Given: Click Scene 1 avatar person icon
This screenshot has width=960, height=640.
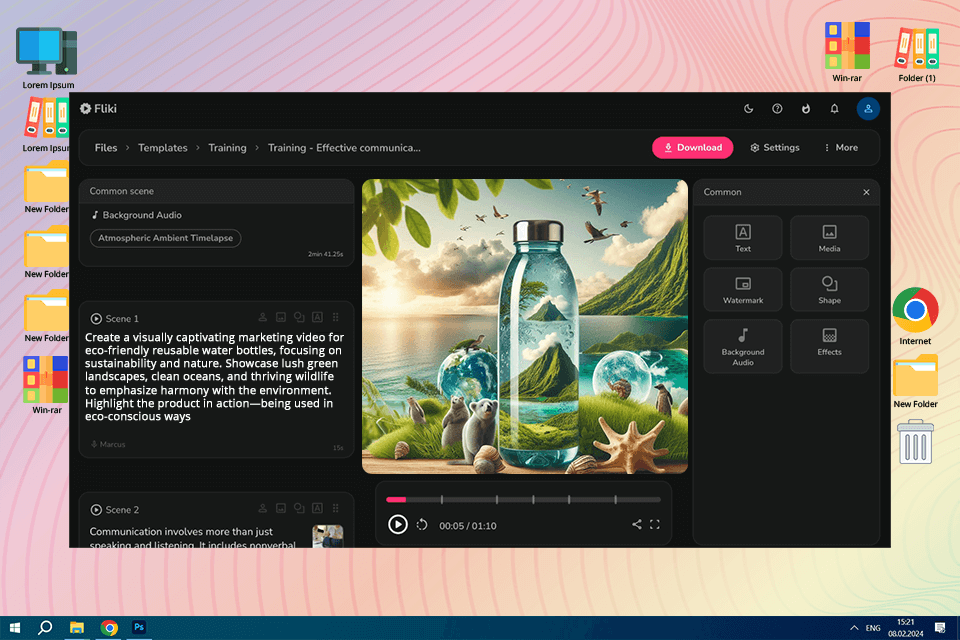Looking at the screenshot, I should click(262, 317).
